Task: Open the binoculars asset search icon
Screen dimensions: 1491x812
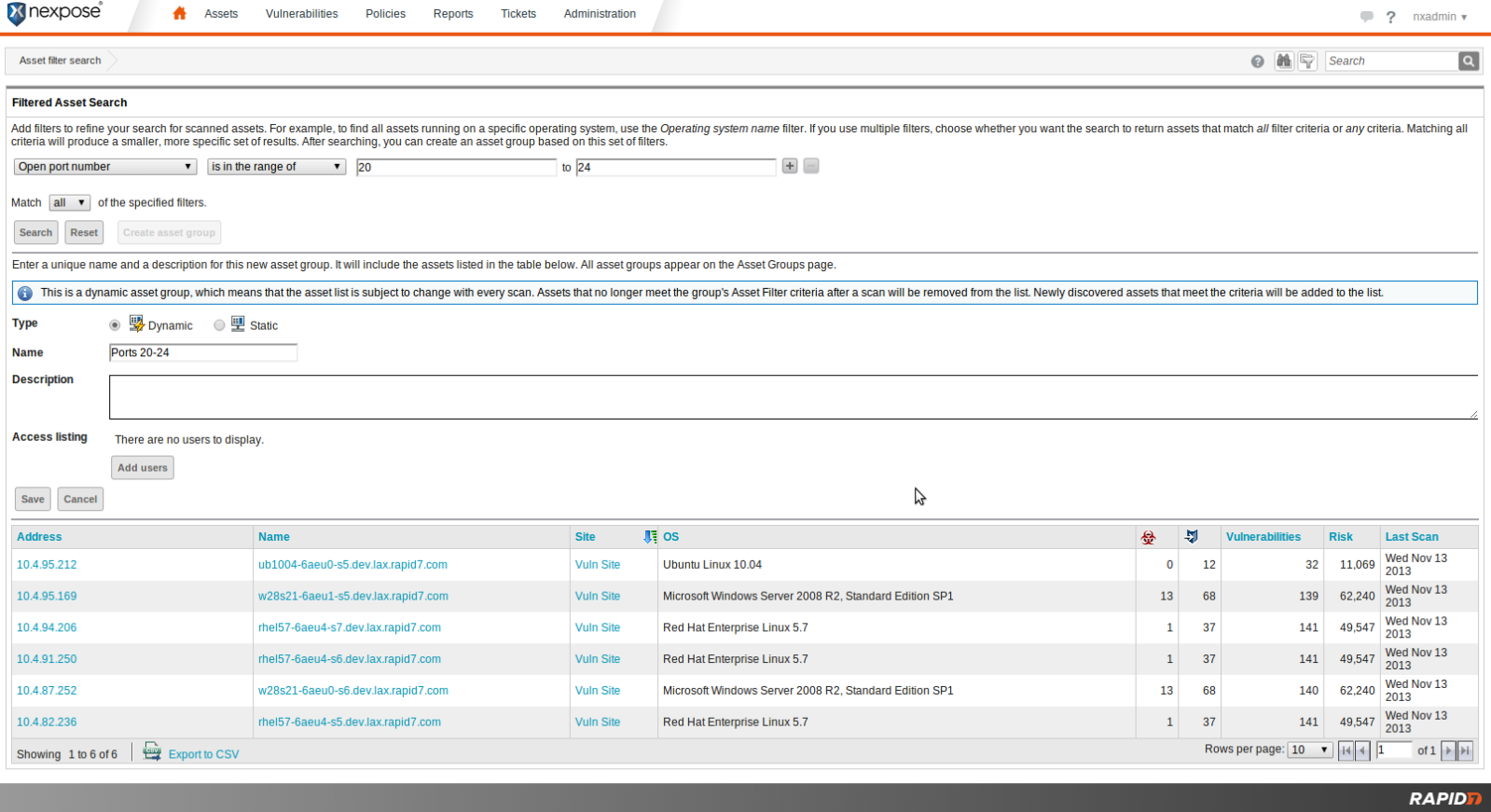Action: pos(1284,61)
